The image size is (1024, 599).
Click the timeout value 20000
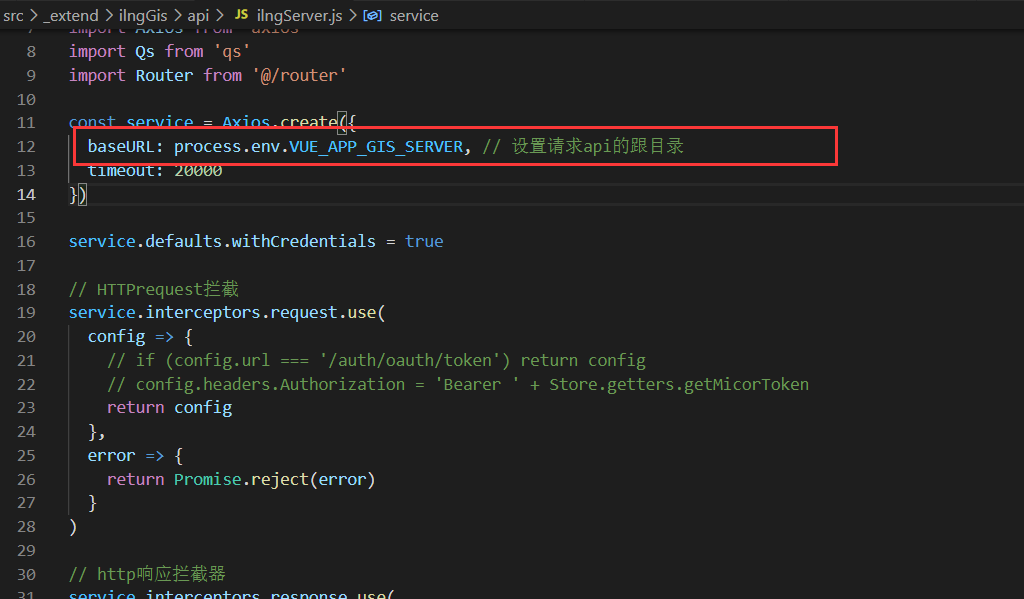click(x=198, y=171)
